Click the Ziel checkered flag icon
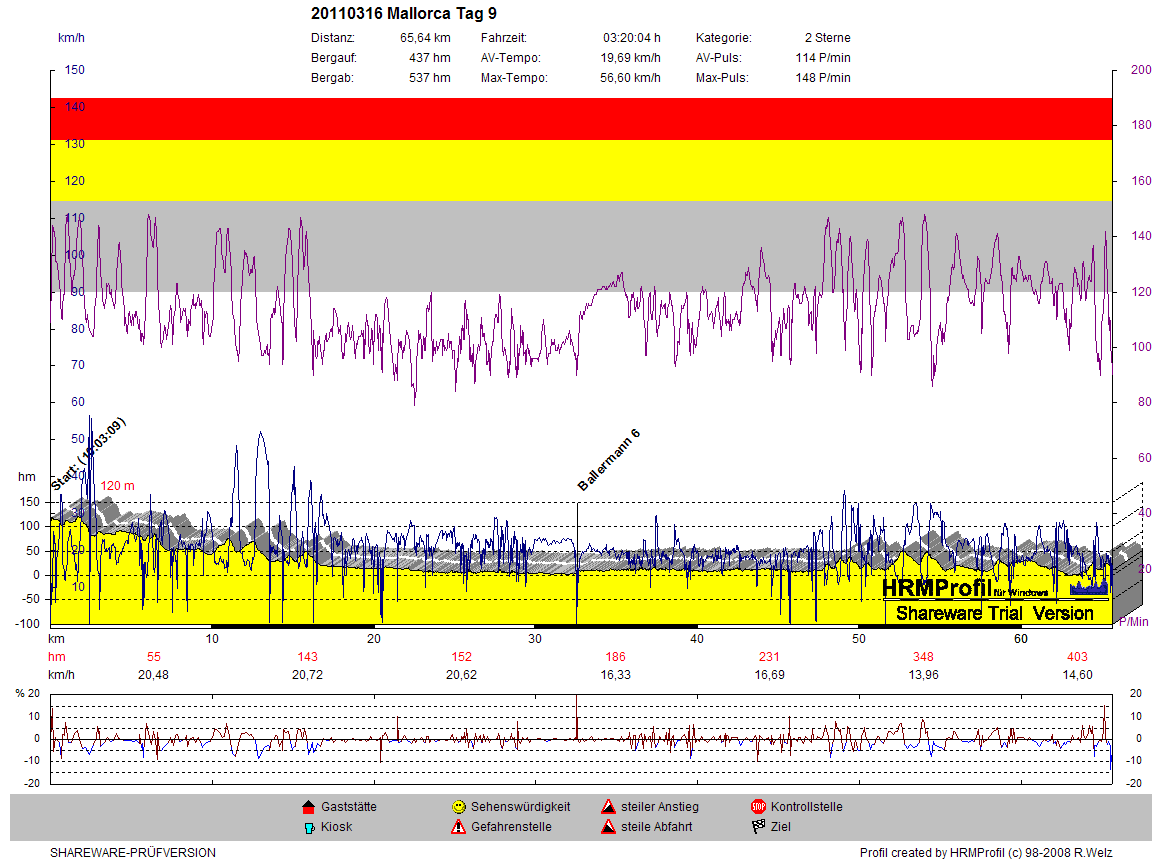This screenshot has height=859, width=1162. click(758, 828)
